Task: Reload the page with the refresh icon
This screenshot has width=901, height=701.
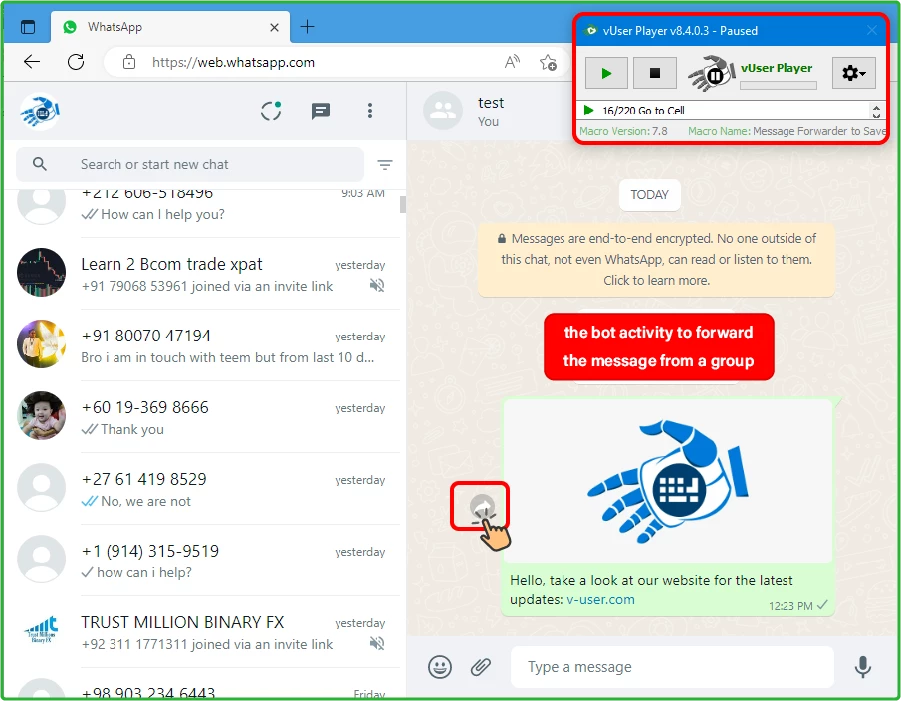Action: coord(76,61)
